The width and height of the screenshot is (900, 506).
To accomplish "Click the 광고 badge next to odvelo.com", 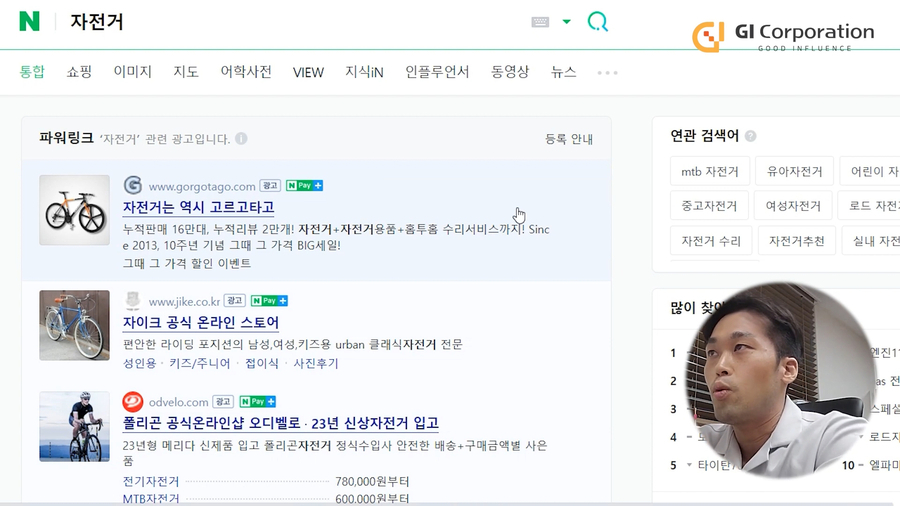I will tap(223, 402).
